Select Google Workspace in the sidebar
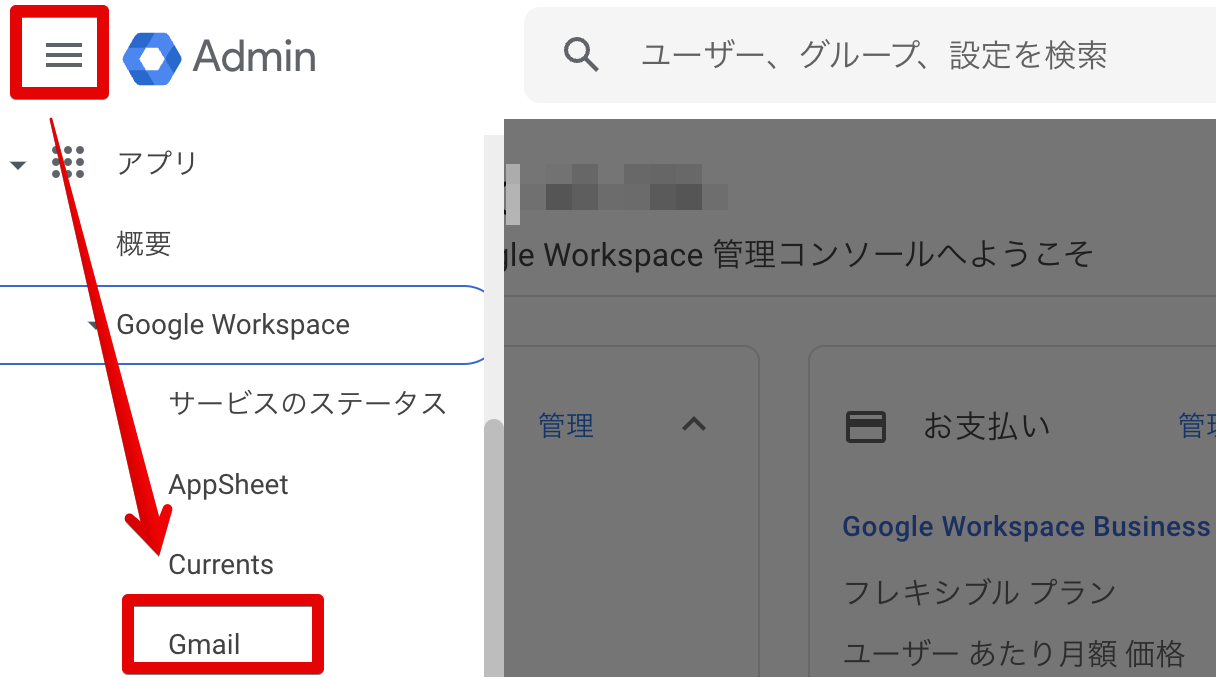 pos(233,325)
